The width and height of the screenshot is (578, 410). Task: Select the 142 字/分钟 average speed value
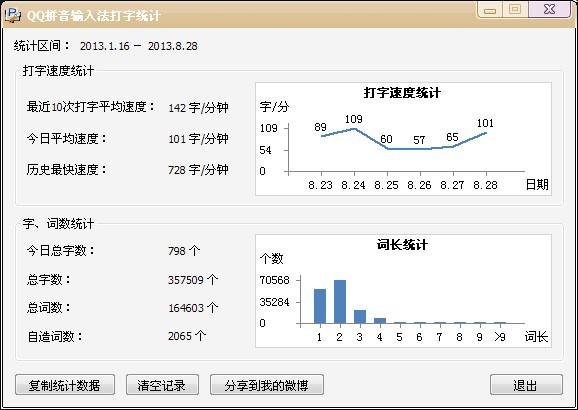pyautogui.click(x=198, y=108)
